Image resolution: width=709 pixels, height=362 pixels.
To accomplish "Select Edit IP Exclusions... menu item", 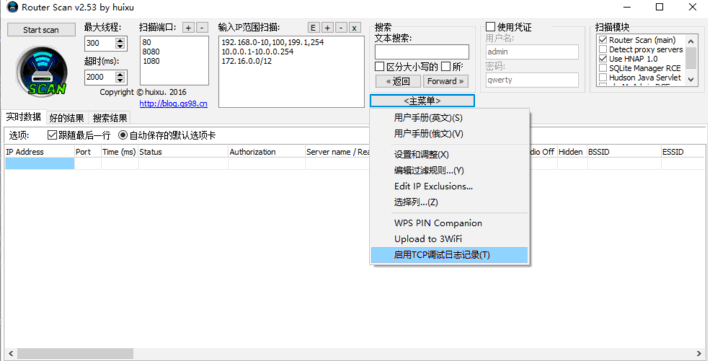I will coord(449,186).
